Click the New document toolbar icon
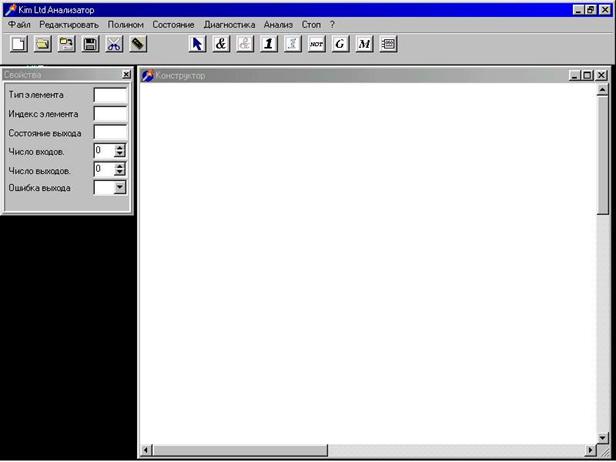The width and height of the screenshot is (616, 462). 18,44
